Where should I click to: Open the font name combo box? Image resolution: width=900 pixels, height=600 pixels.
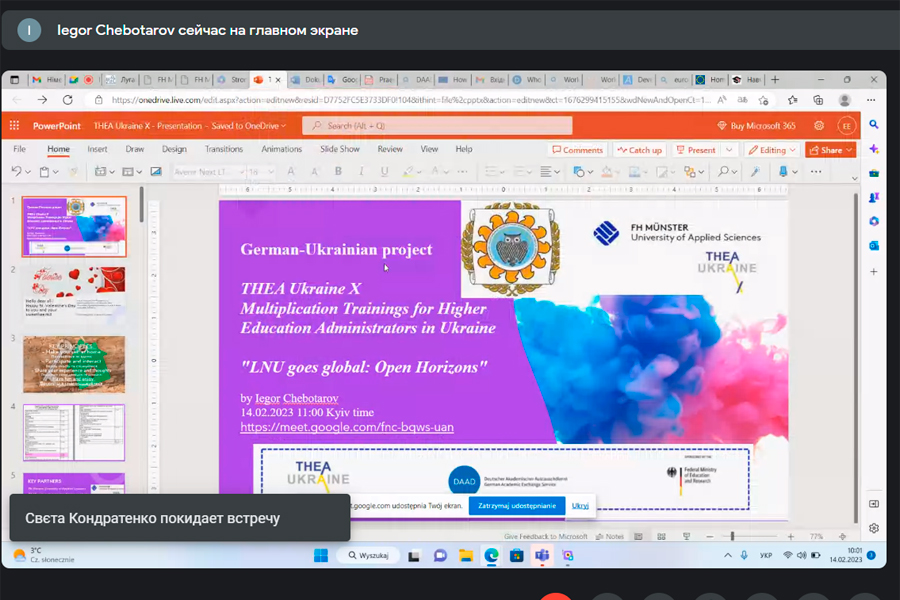(x=209, y=171)
